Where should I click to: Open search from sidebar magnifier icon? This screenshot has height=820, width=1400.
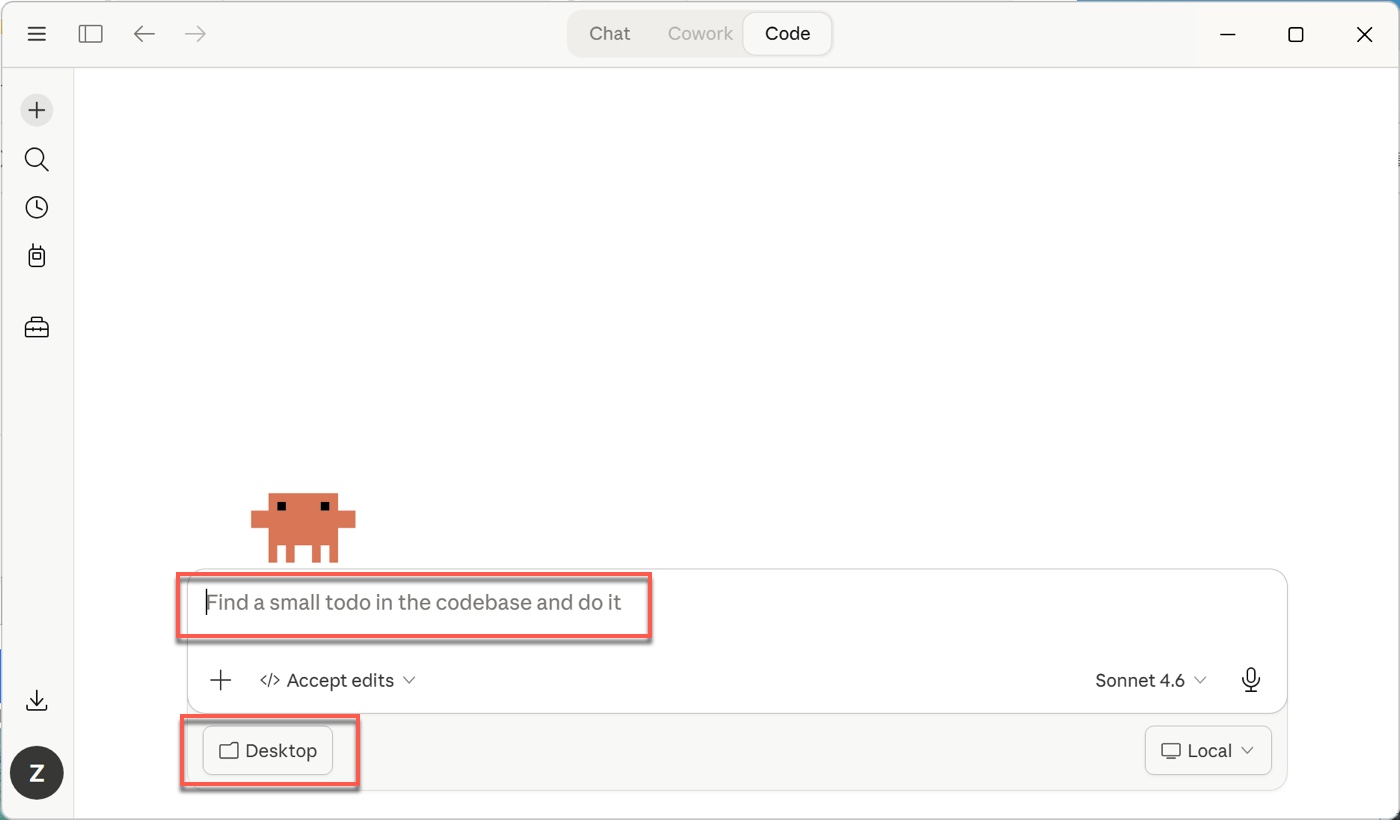(x=37, y=159)
